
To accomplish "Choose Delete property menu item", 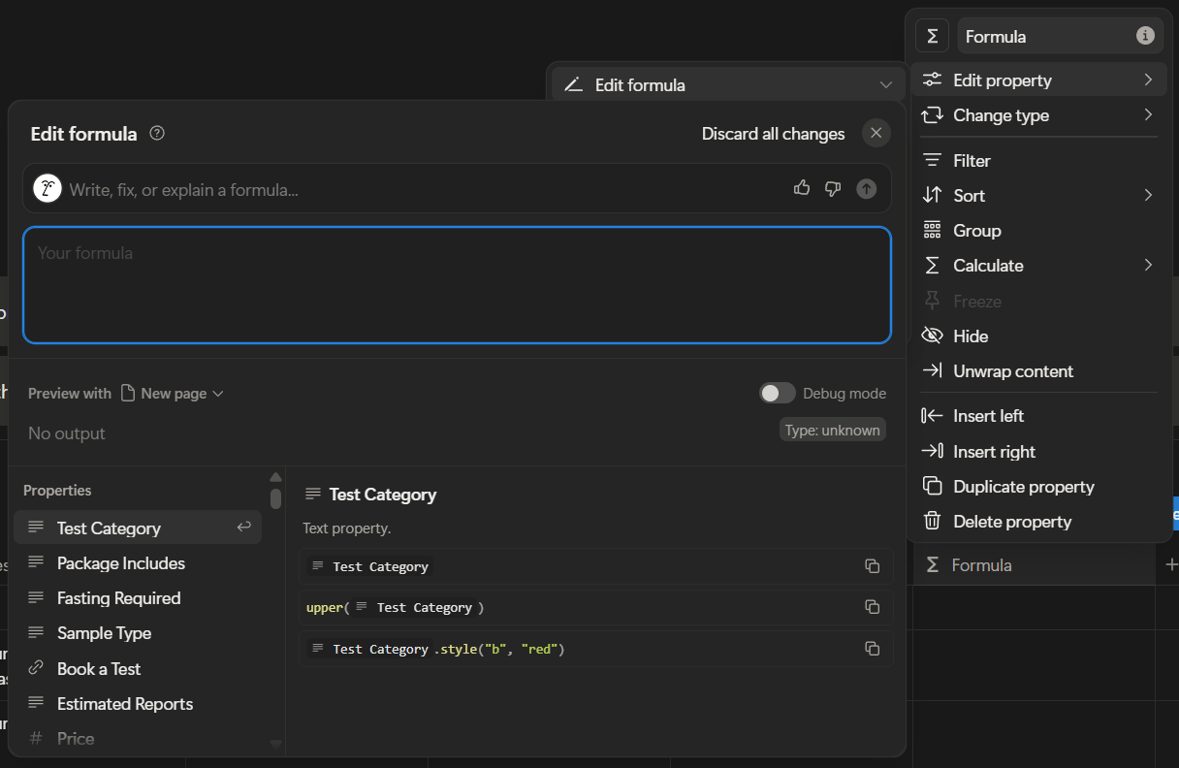I will tap(1012, 522).
